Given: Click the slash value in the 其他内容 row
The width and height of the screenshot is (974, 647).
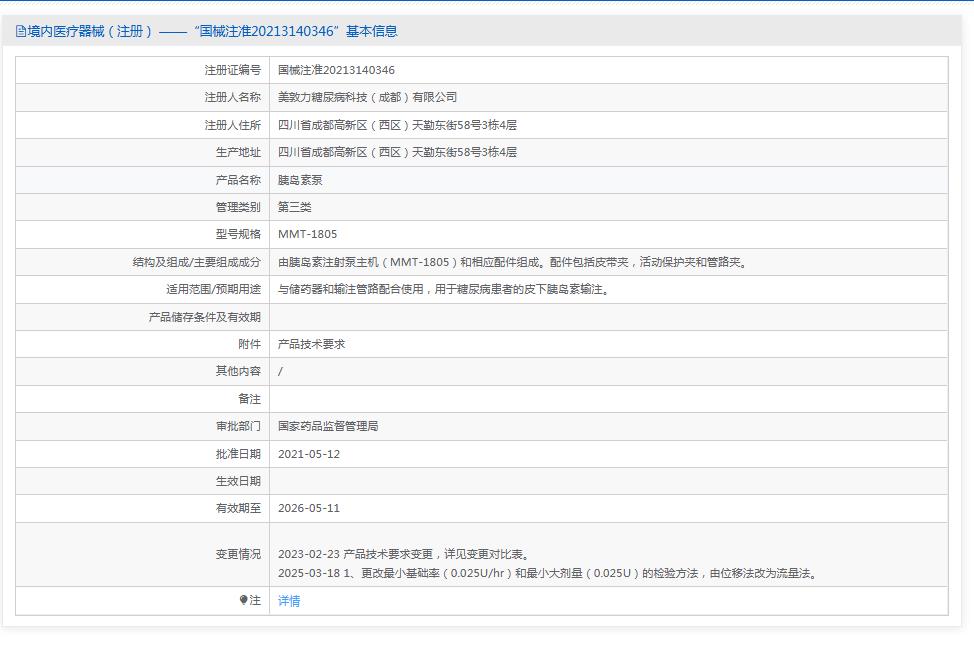Looking at the screenshot, I should click(x=280, y=371).
